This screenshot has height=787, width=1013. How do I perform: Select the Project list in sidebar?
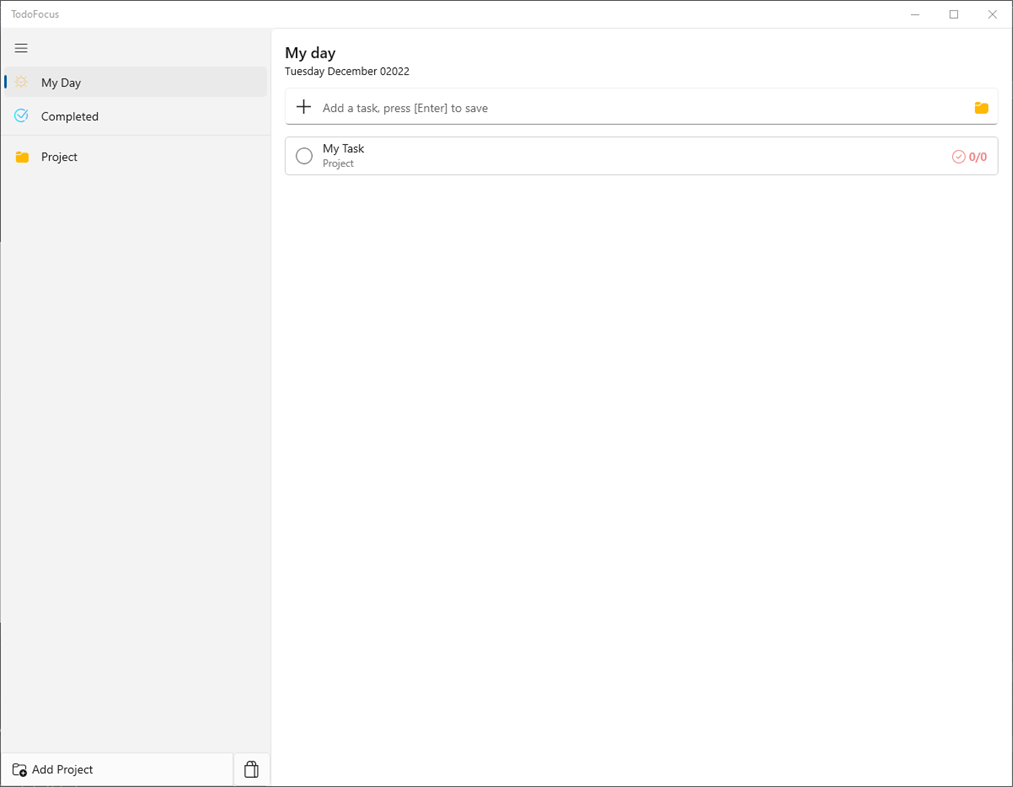[x=59, y=157]
